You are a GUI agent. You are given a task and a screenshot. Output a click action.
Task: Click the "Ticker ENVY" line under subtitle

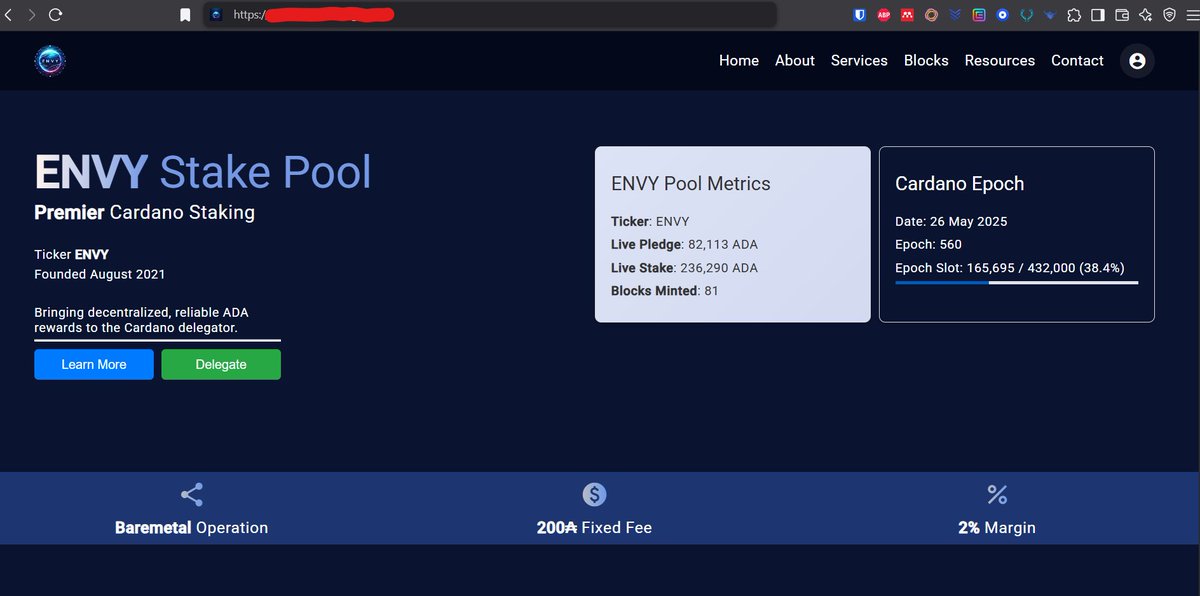point(71,255)
